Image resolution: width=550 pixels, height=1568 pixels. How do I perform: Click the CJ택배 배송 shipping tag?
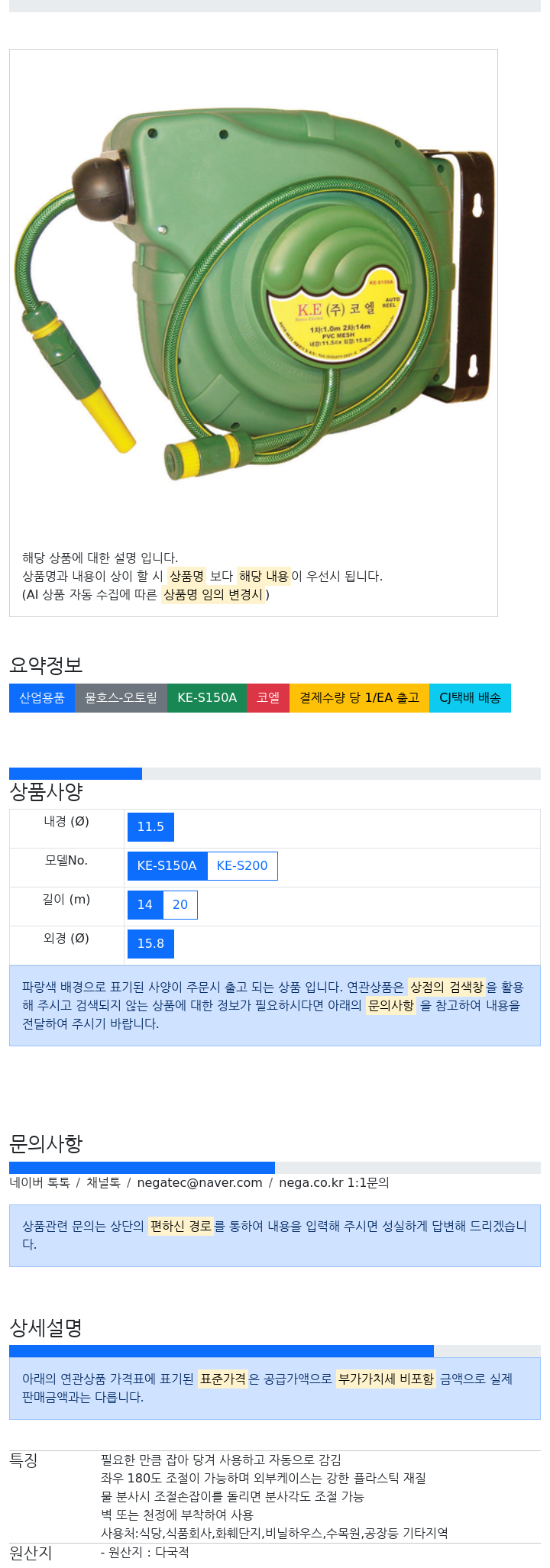click(470, 698)
